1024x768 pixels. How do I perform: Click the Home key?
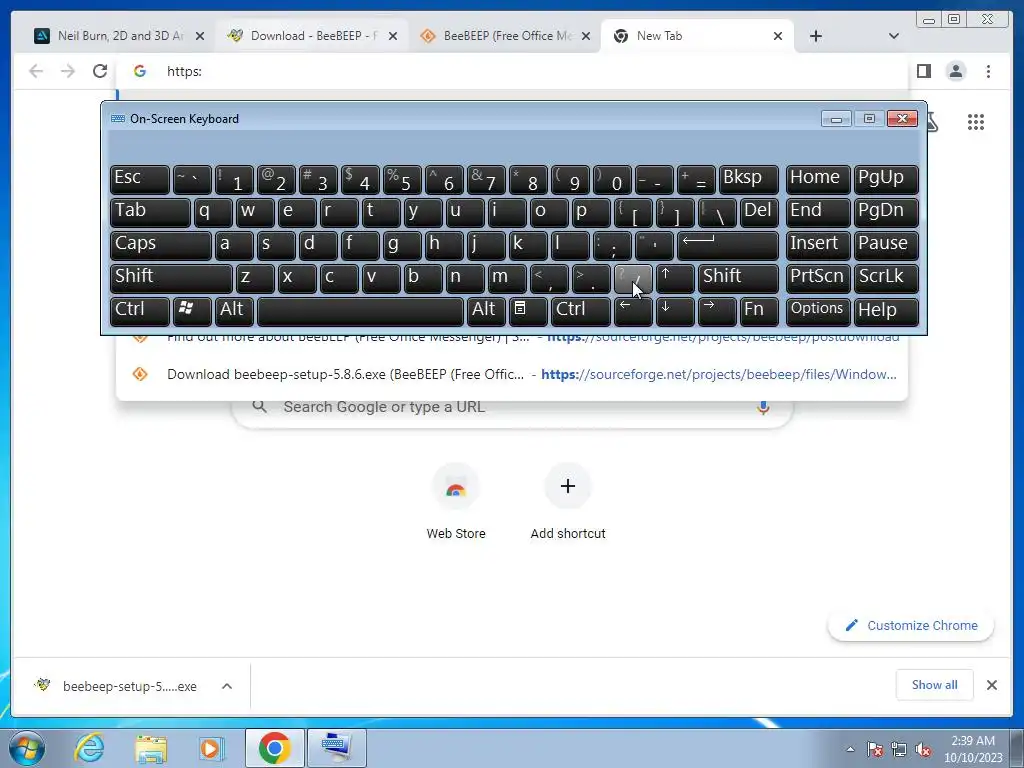pyautogui.click(x=817, y=179)
